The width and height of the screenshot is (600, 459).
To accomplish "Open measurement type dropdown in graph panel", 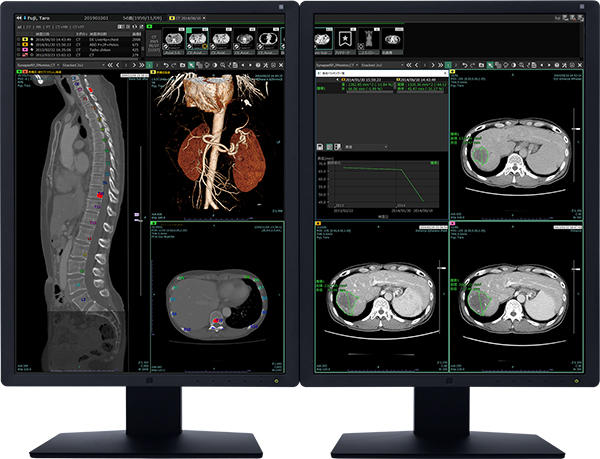I will (x=367, y=147).
